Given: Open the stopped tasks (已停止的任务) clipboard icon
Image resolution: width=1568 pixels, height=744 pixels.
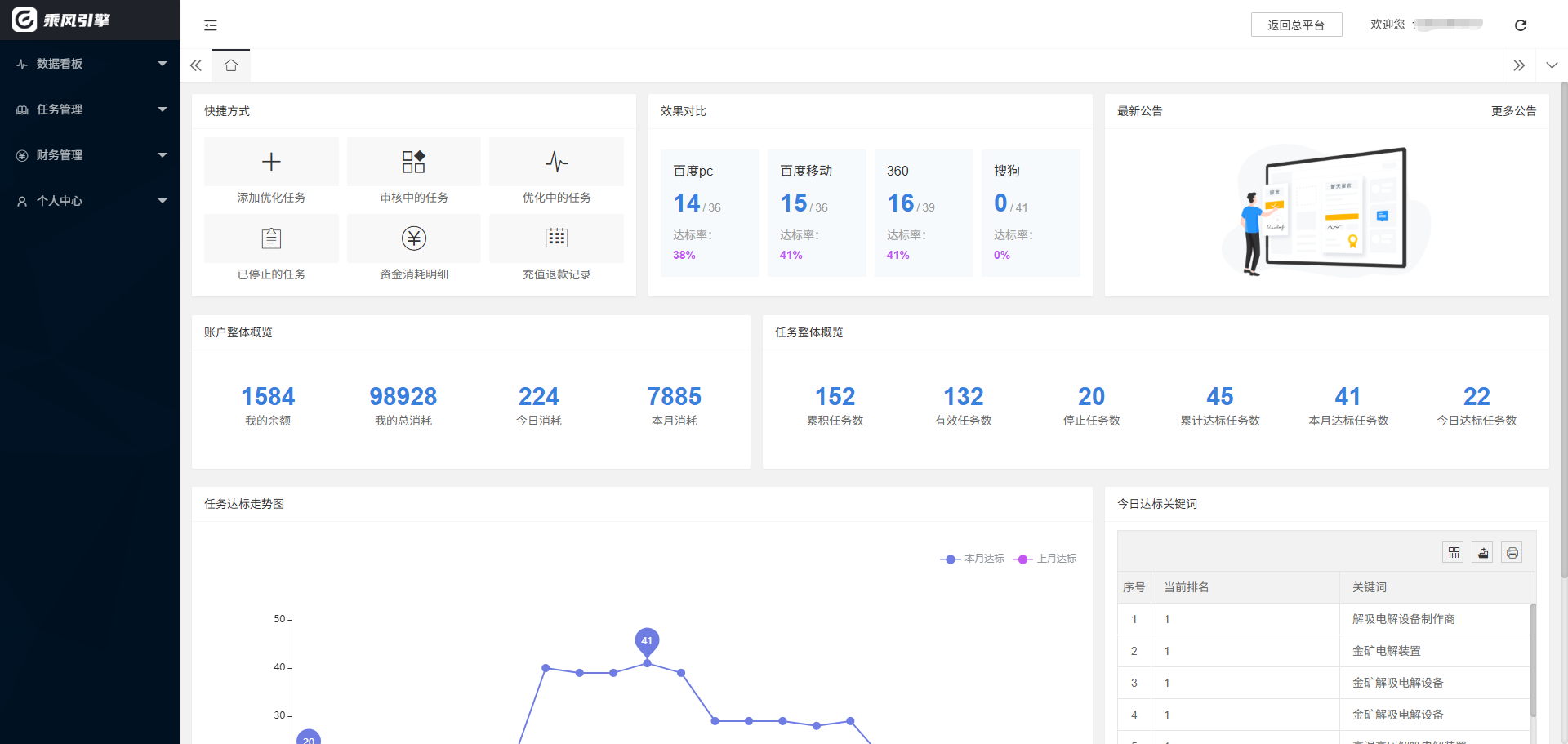Looking at the screenshot, I should pos(271,238).
